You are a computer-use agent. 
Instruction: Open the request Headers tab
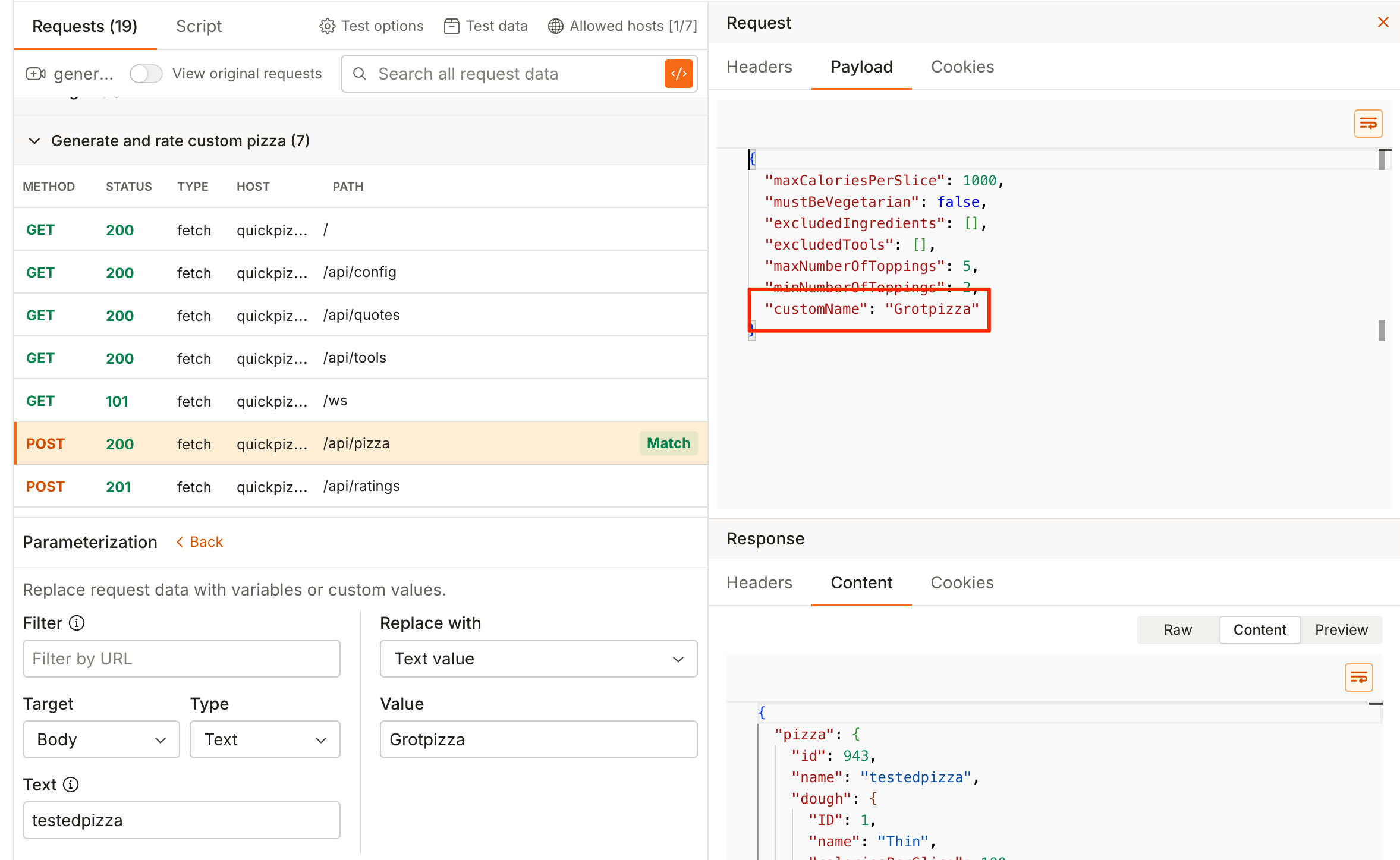pos(759,67)
